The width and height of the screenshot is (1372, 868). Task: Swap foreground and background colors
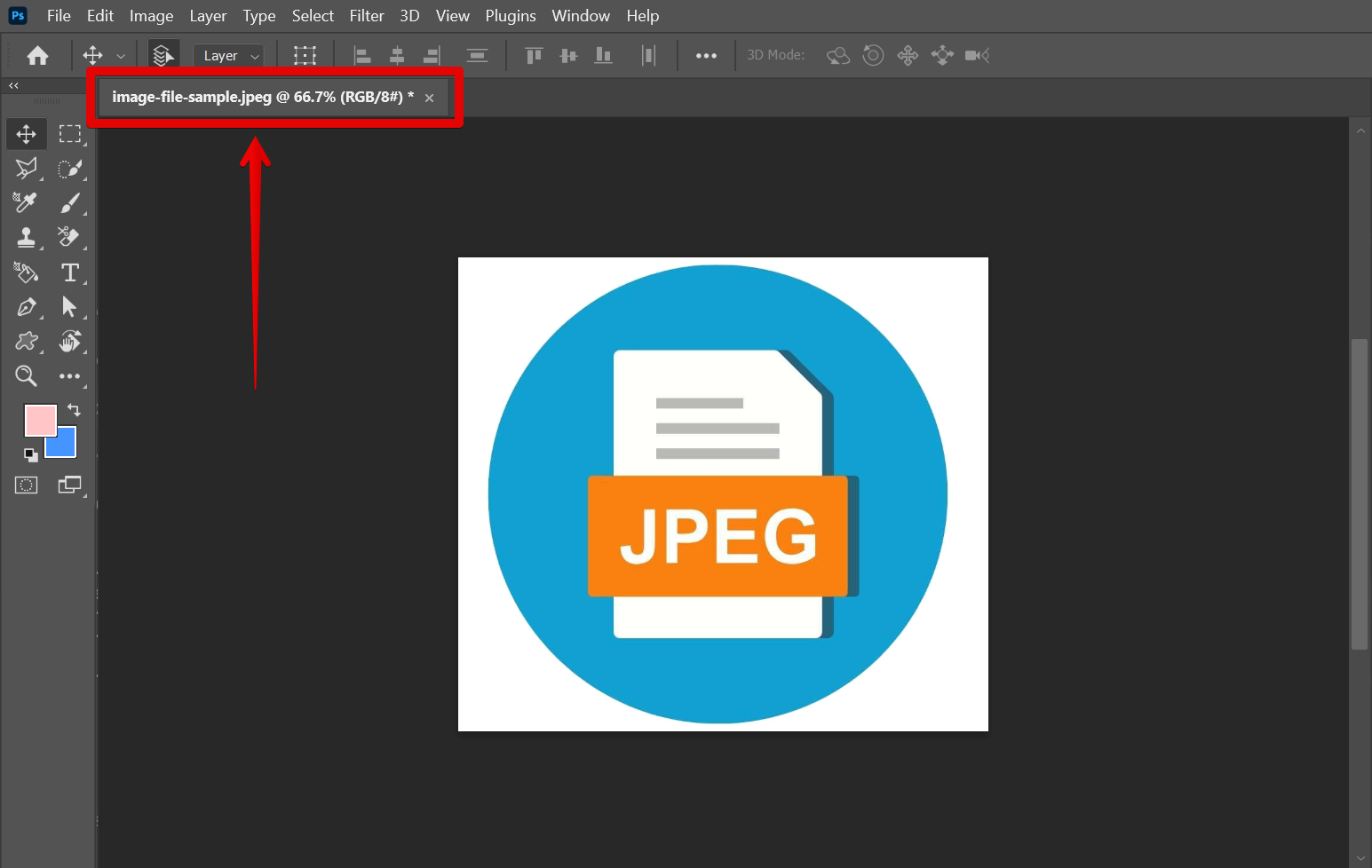[x=75, y=409]
